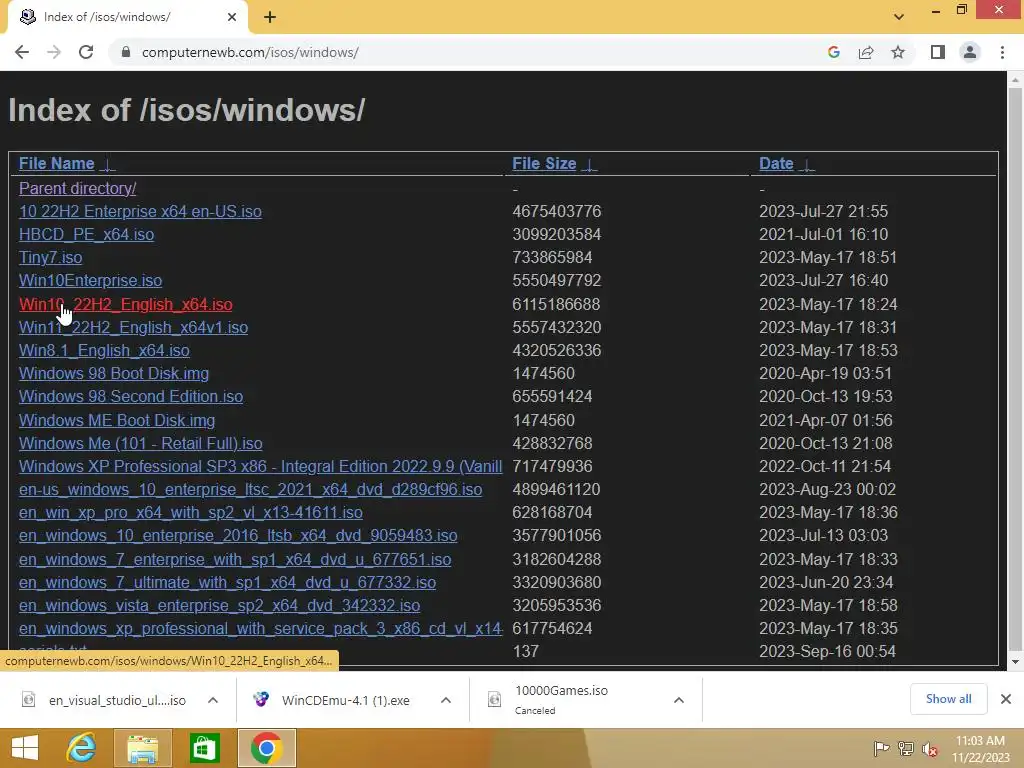Download Windows 98 Second Edition.iso
Viewport: 1024px width, 768px height.
[131, 396]
